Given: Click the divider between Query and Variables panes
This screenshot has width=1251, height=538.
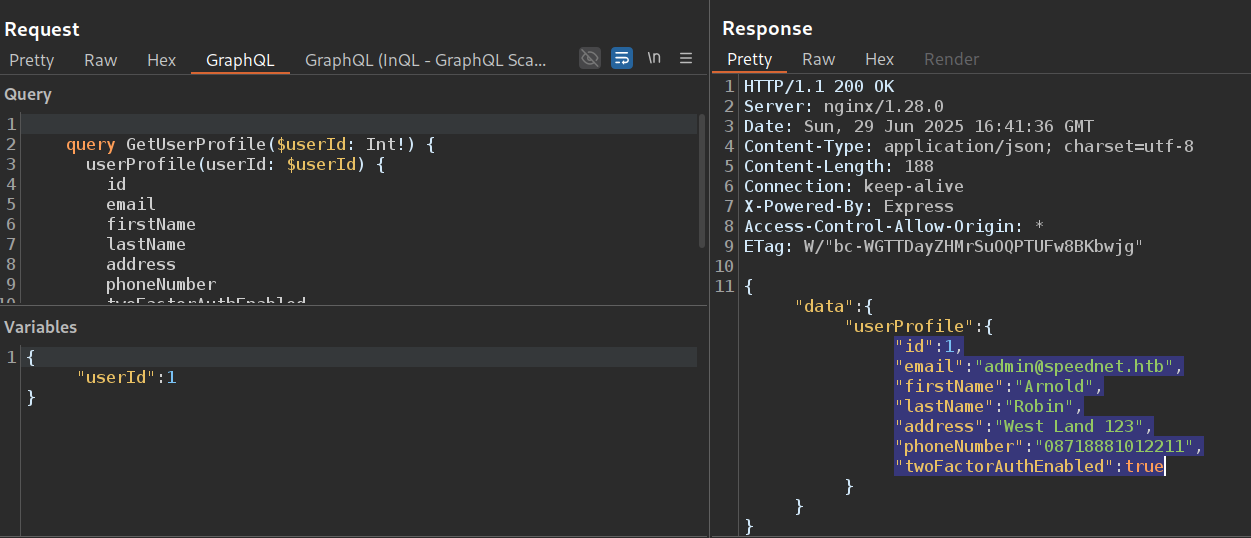Looking at the screenshot, I should point(350,306).
